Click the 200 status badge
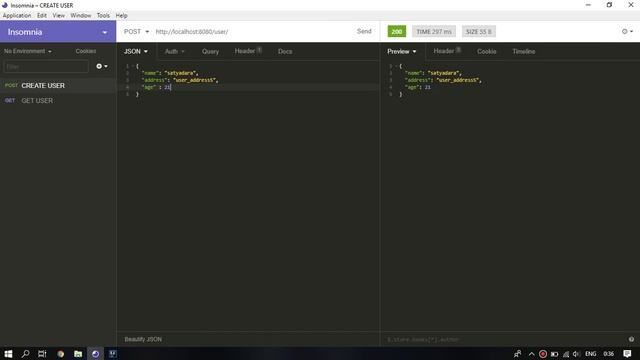This screenshot has width=640, height=360. click(x=397, y=31)
